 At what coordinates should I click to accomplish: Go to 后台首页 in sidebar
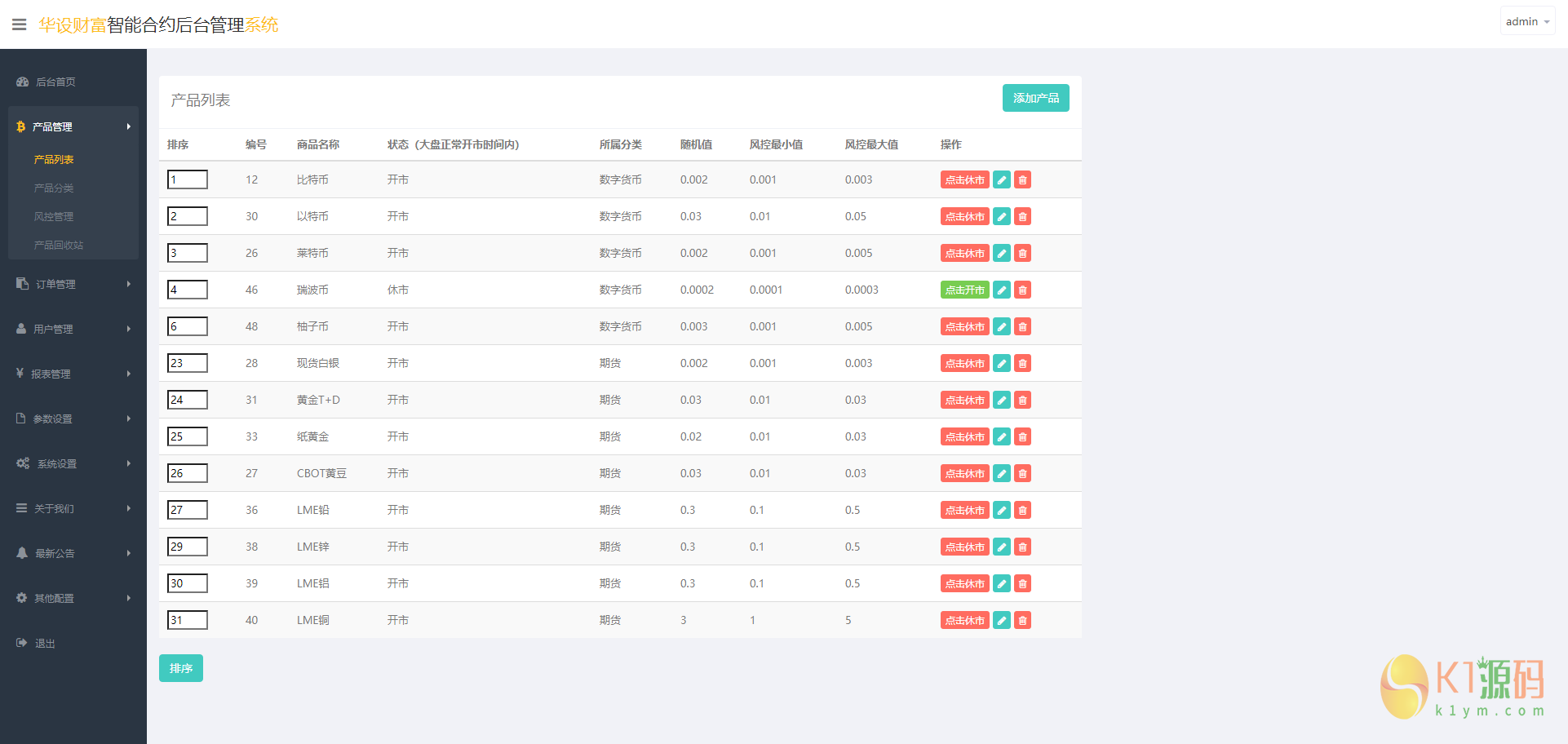[55, 82]
